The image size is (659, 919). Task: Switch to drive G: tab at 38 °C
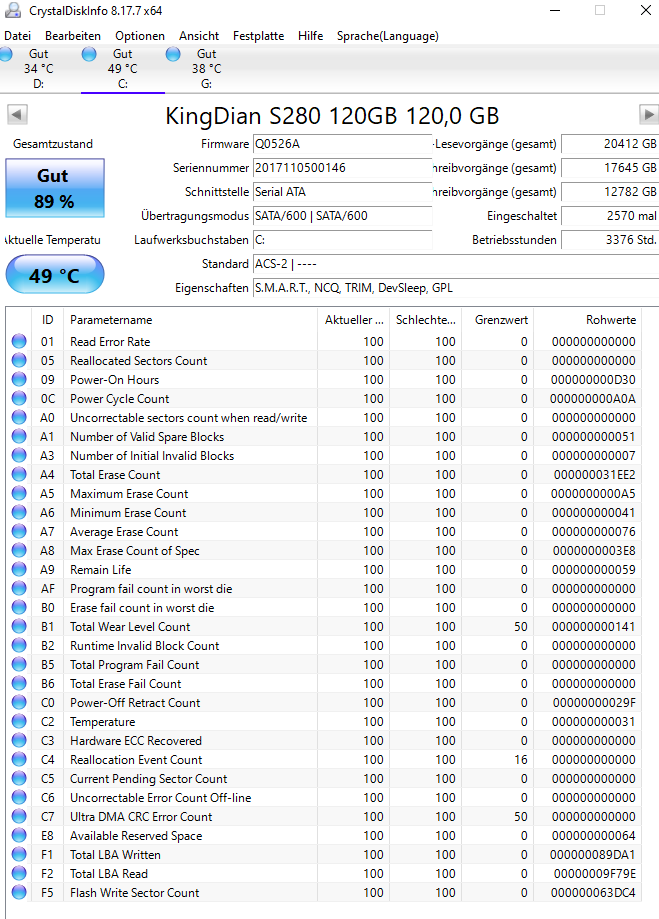click(206, 69)
